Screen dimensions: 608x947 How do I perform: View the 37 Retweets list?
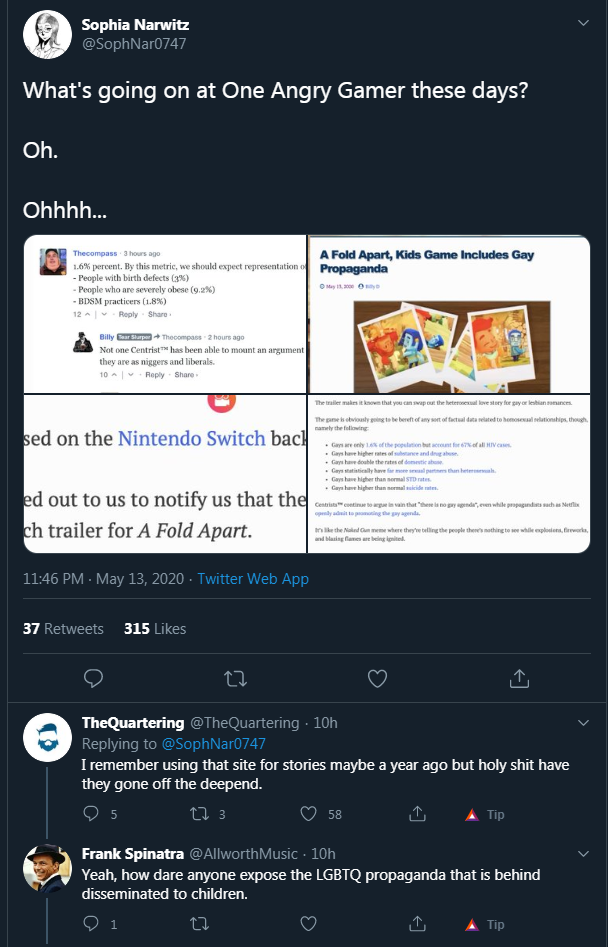(x=63, y=629)
